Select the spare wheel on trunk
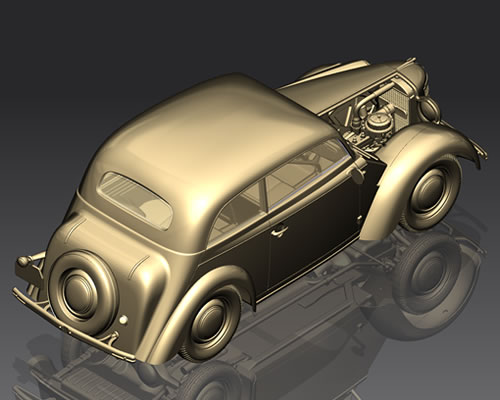The image size is (500, 400). (x=83, y=291)
